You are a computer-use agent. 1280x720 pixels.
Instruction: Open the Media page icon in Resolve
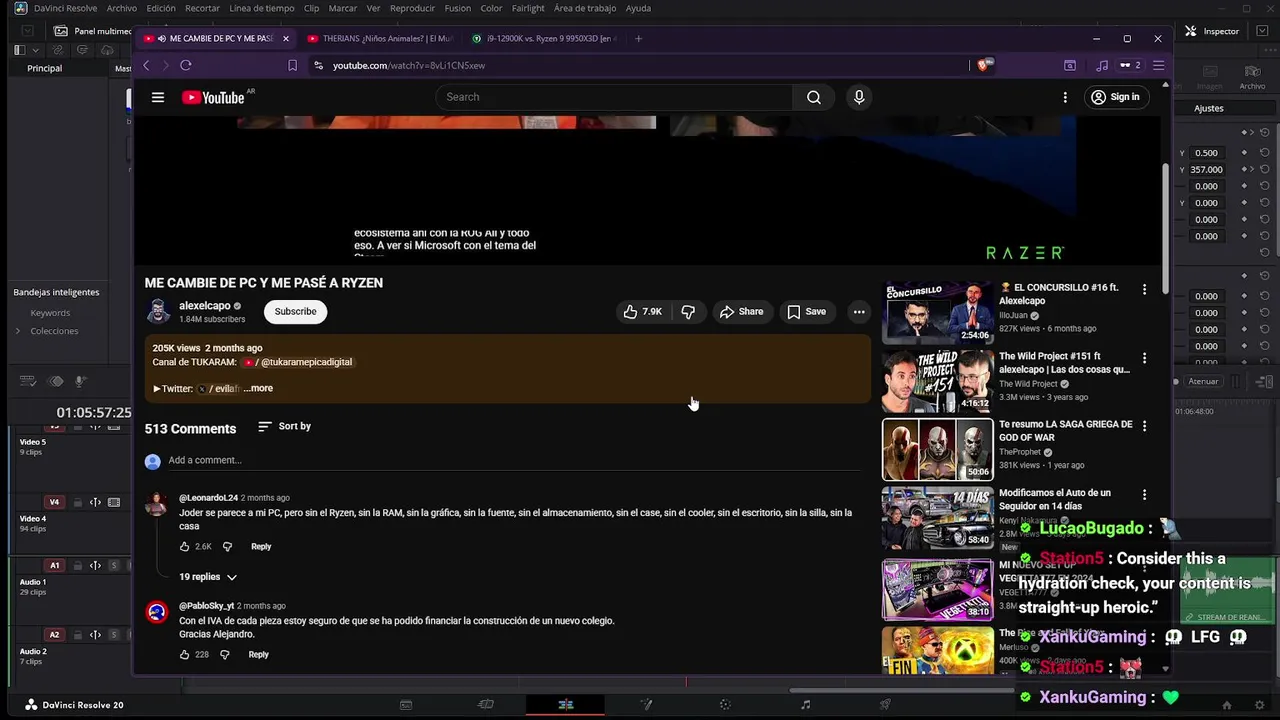pos(406,705)
